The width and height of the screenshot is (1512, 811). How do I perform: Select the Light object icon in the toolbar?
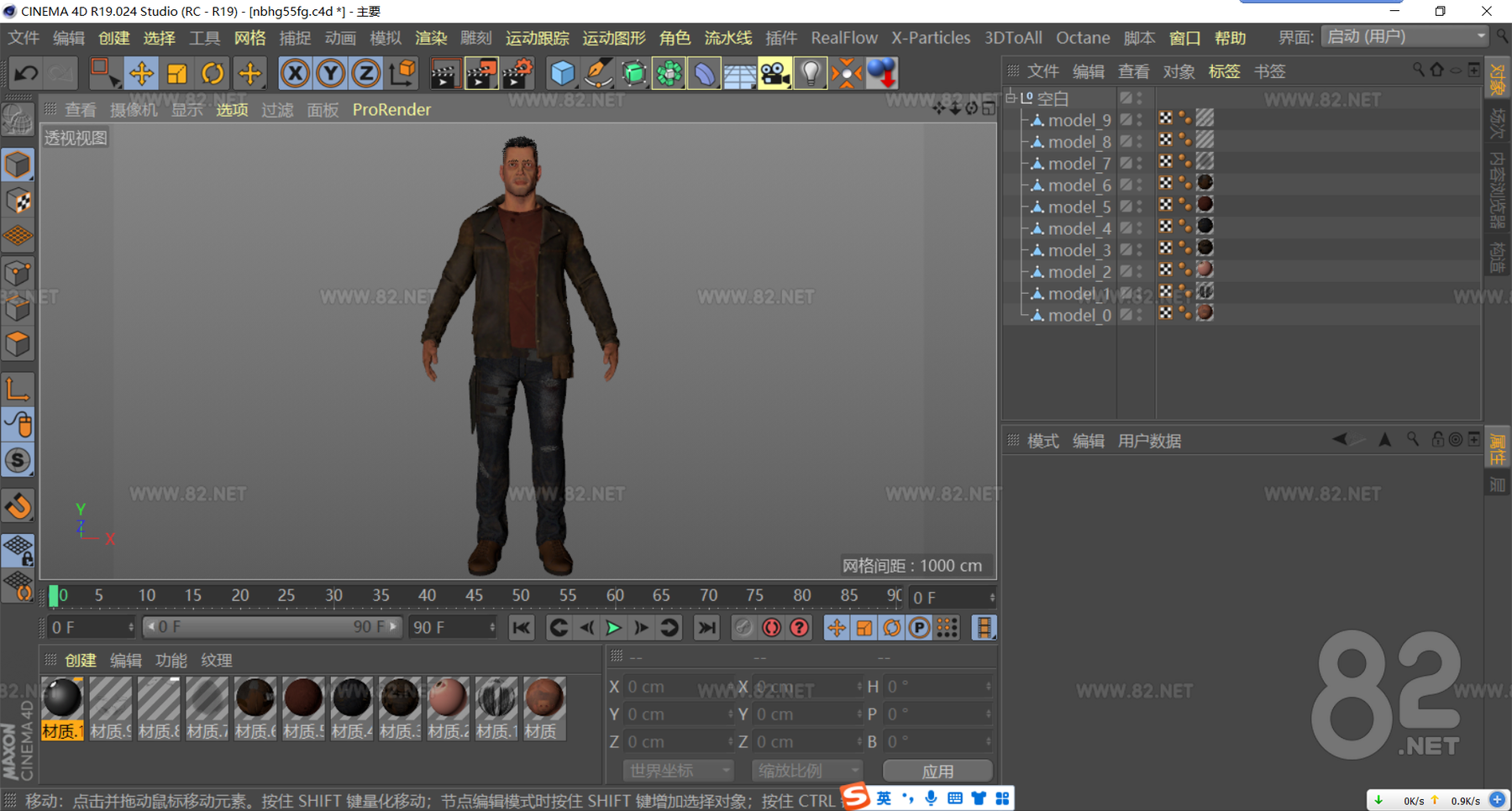[x=810, y=73]
